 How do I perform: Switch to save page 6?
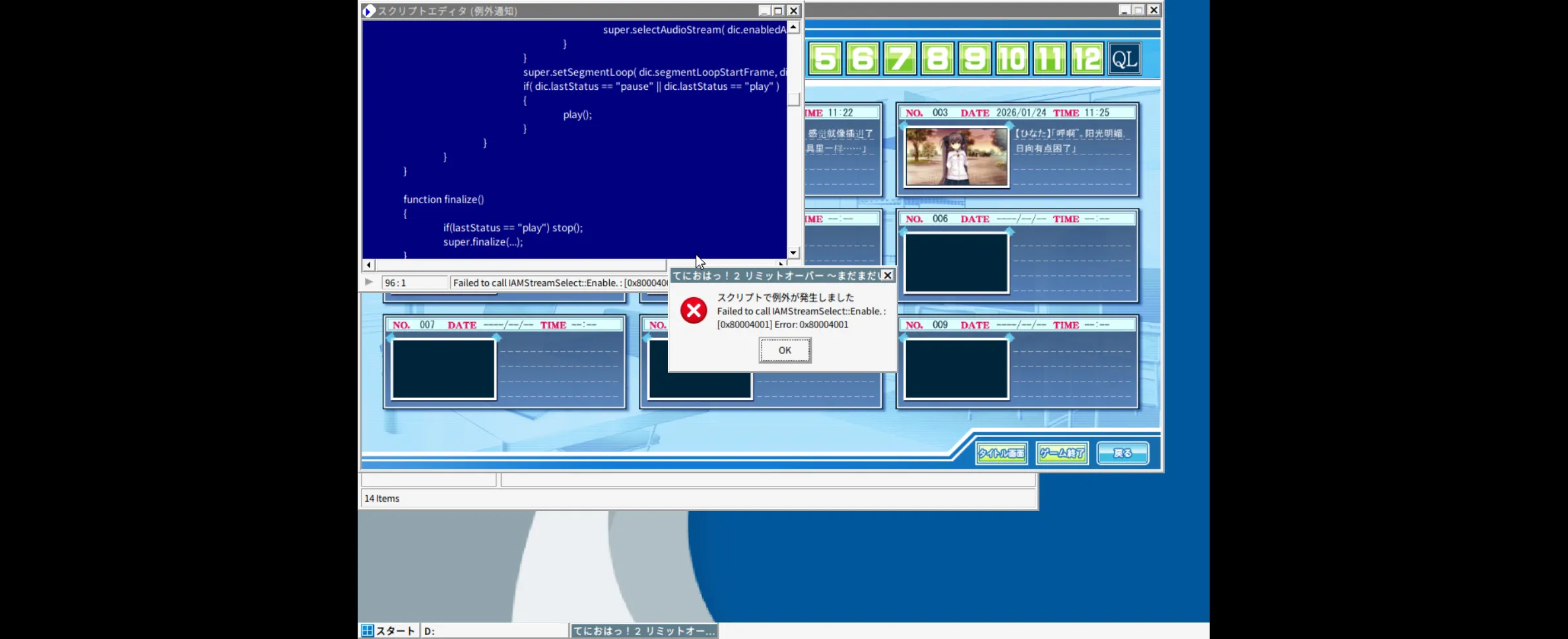(x=863, y=59)
